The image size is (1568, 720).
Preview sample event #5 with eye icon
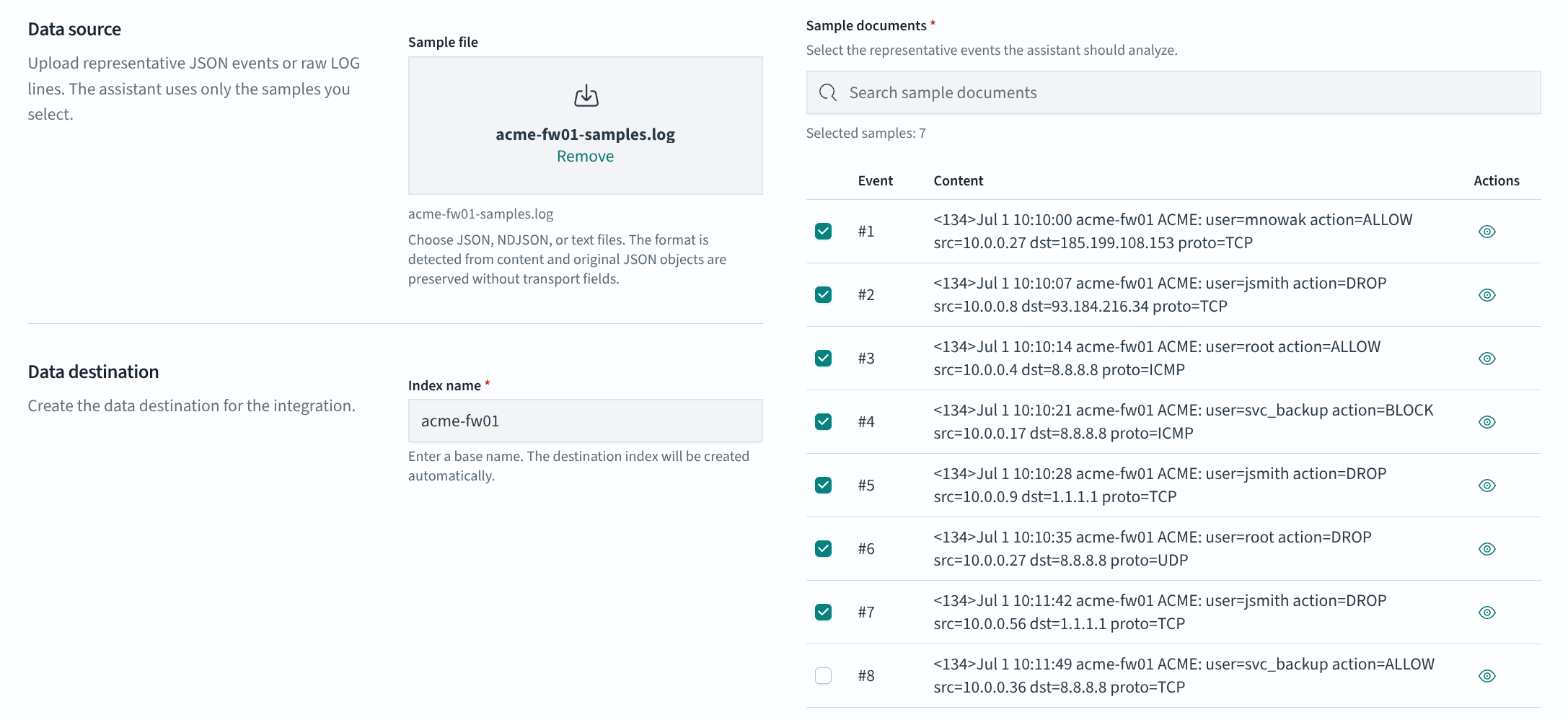coord(1486,485)
